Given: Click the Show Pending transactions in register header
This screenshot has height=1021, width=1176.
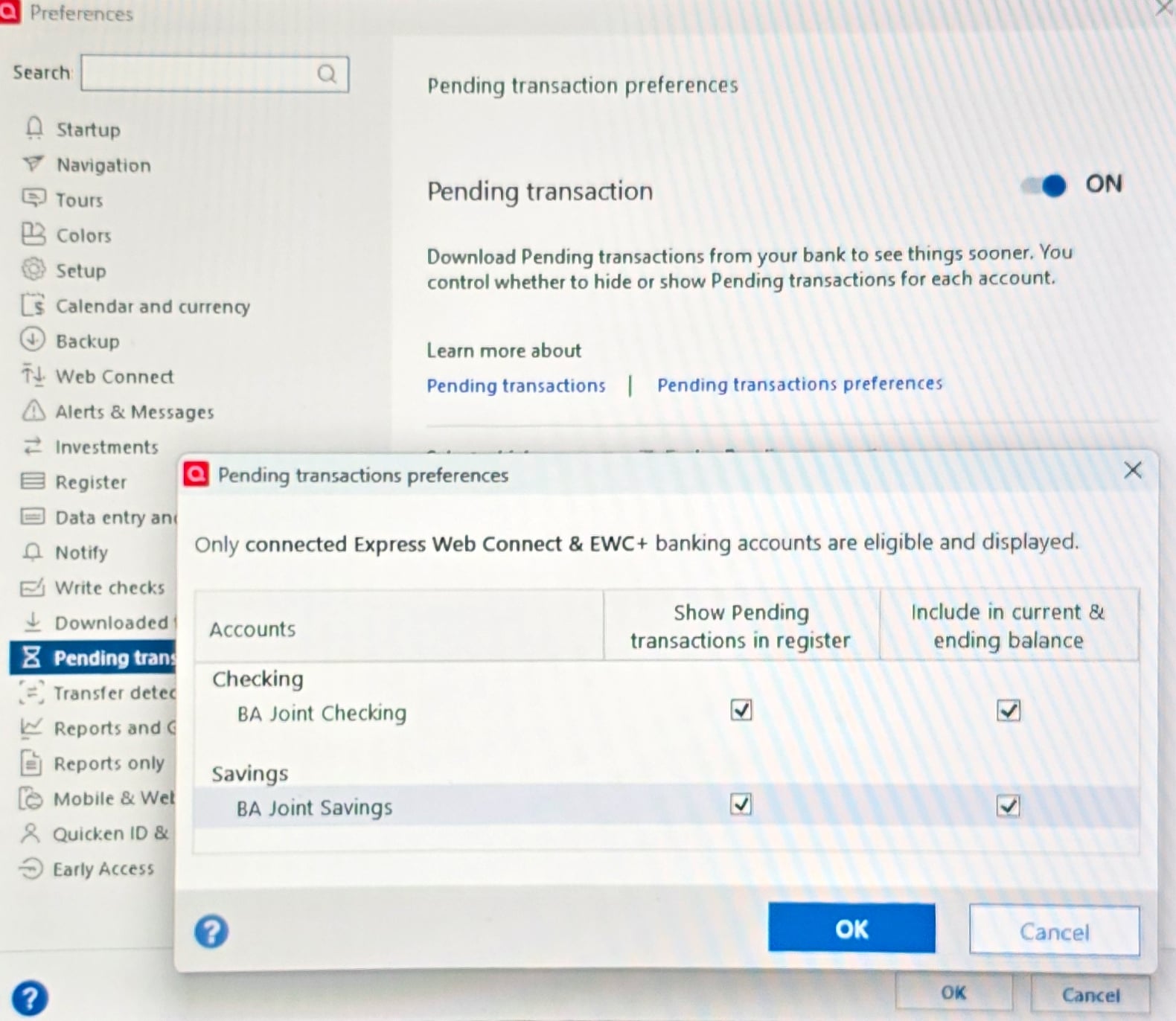Looking at the screenshot, I should tap(741, 626).
